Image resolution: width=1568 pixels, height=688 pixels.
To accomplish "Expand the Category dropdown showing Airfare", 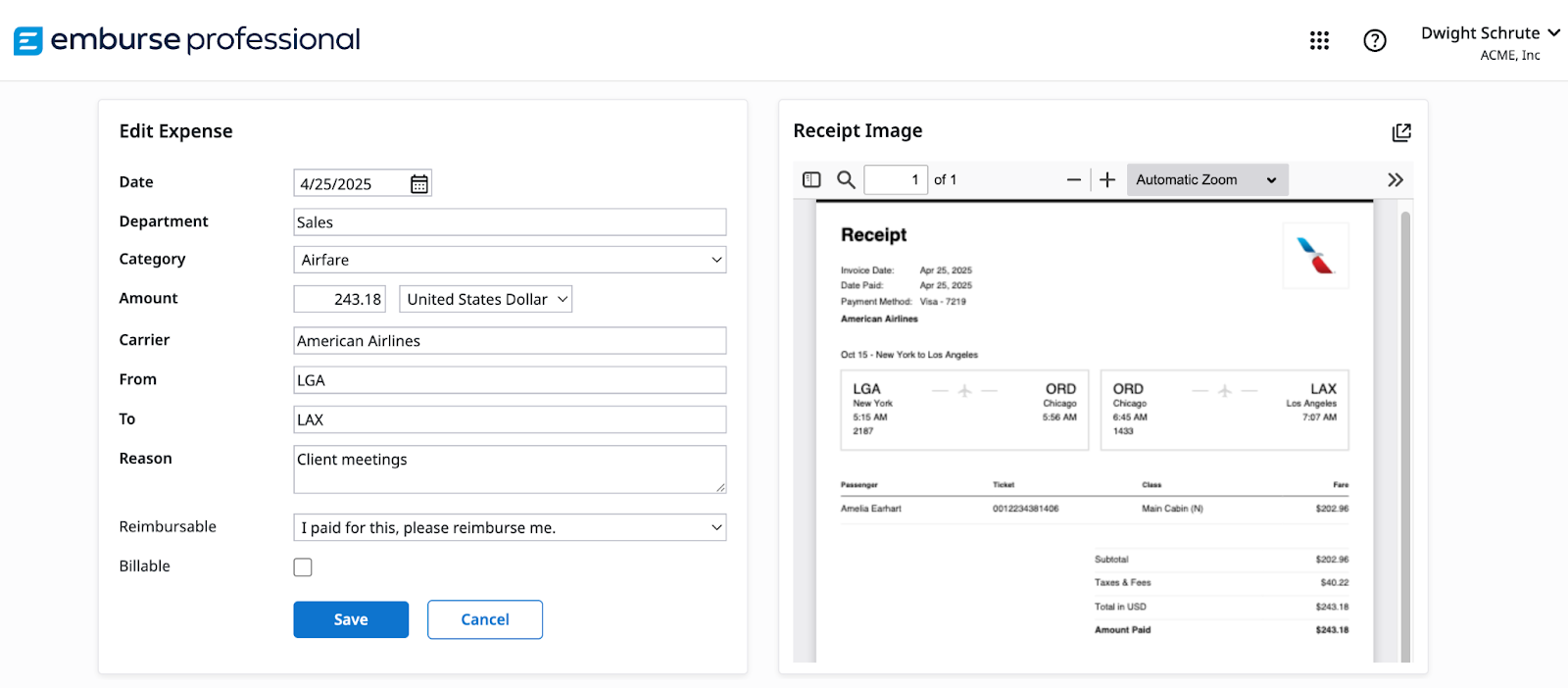I will coord(510,260).
